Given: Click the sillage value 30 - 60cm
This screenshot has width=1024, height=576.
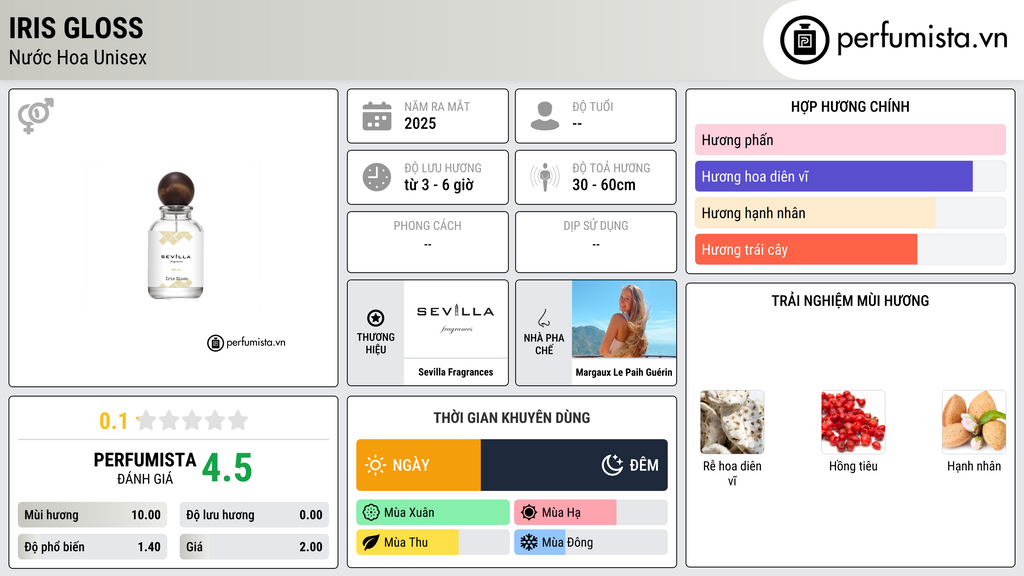Looking at the screenshot, I should pyautogui.click(x=604, y=185).
